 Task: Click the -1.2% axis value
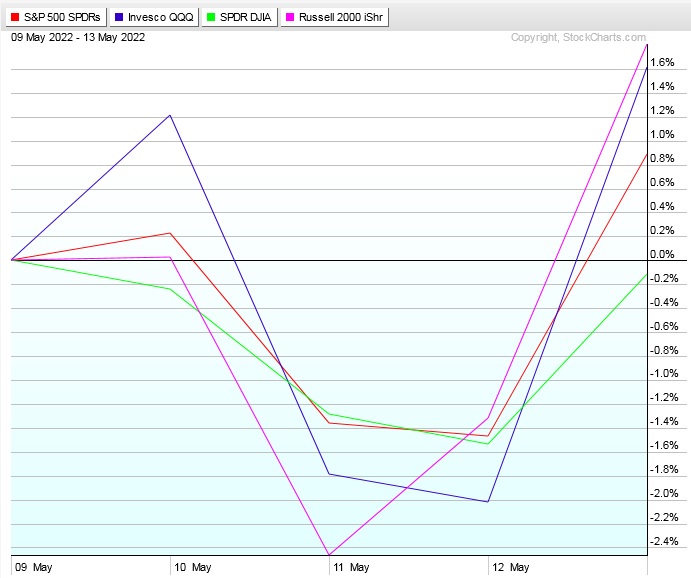pos(664,397)
